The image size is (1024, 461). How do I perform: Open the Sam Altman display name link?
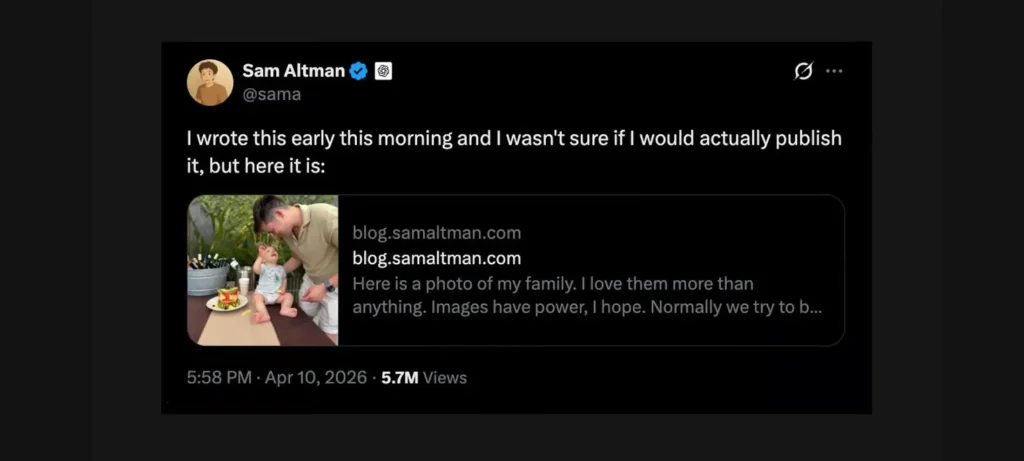click(293, 71)
